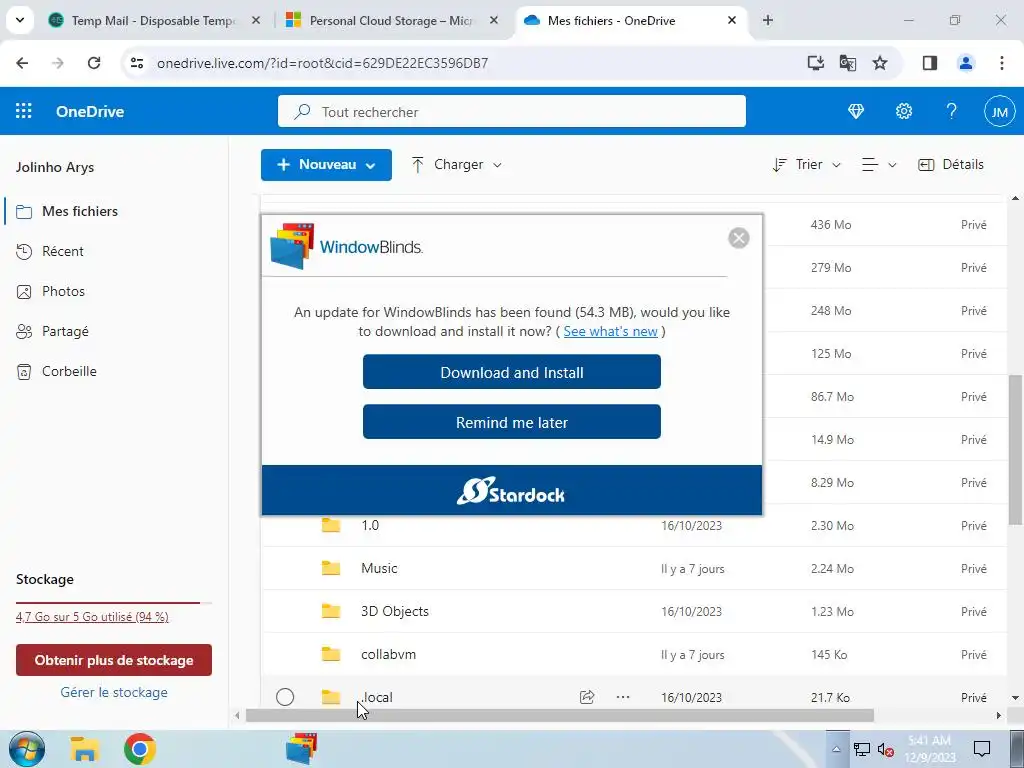Open the 3D Objects folder
1024x768 pixels.
[395, 611]
